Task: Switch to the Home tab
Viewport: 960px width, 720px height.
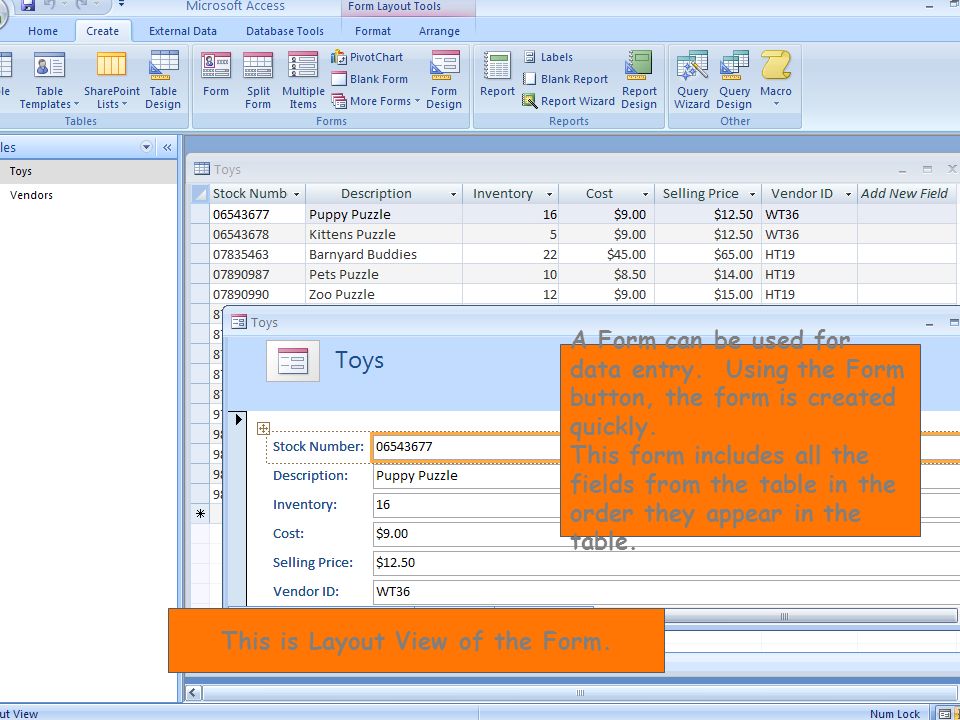Action: [43, 31]
